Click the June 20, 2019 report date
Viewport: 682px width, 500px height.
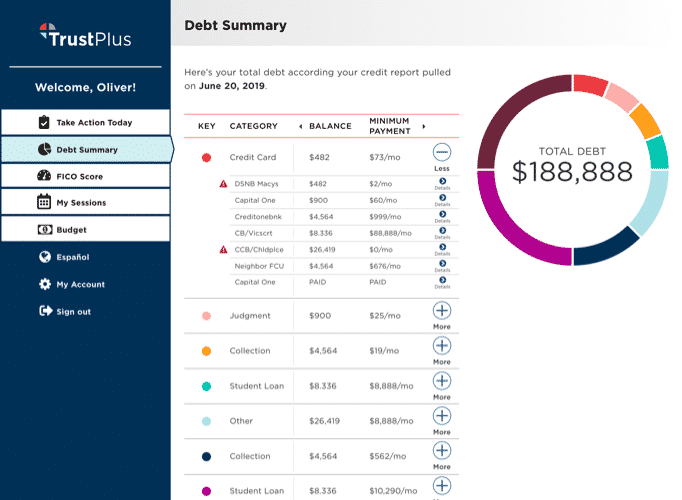[232, 86]
